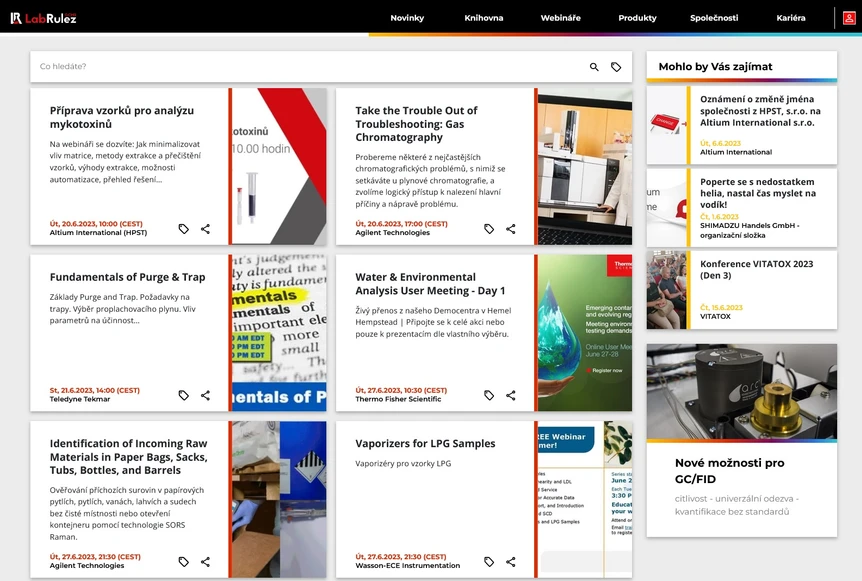This screenshot has width=862, height=581.
Task: Click the tag icon on Raw Materials identification card
Action: point(183,562)
